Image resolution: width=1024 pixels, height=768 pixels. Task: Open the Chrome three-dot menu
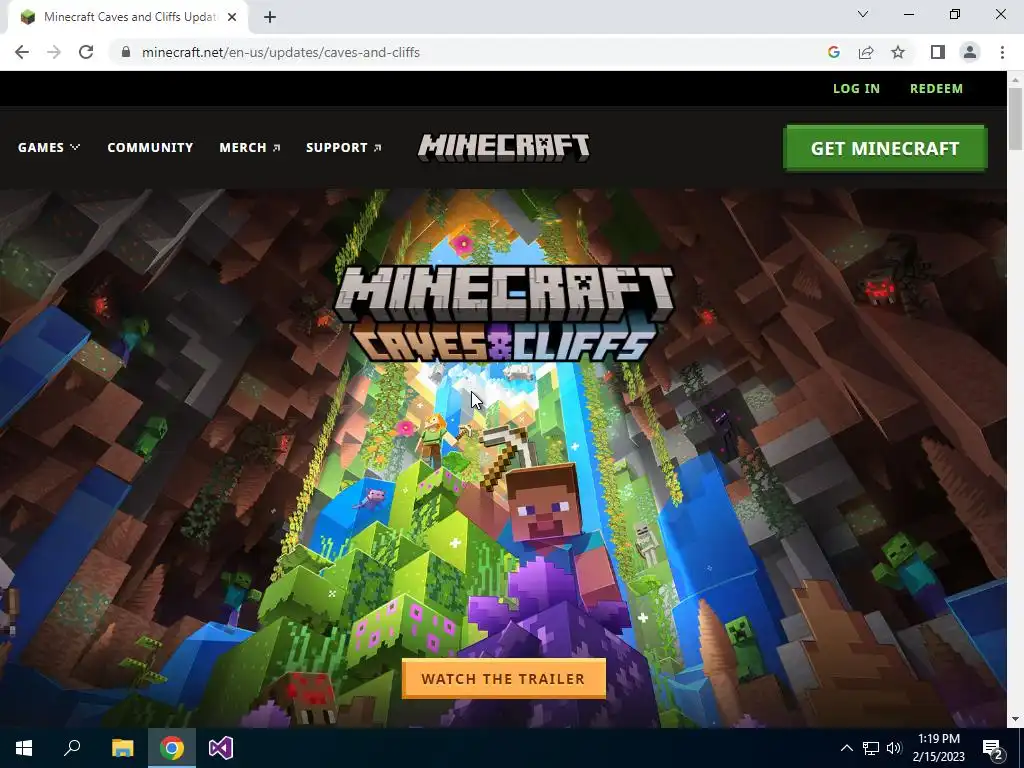click(1002, 52)
